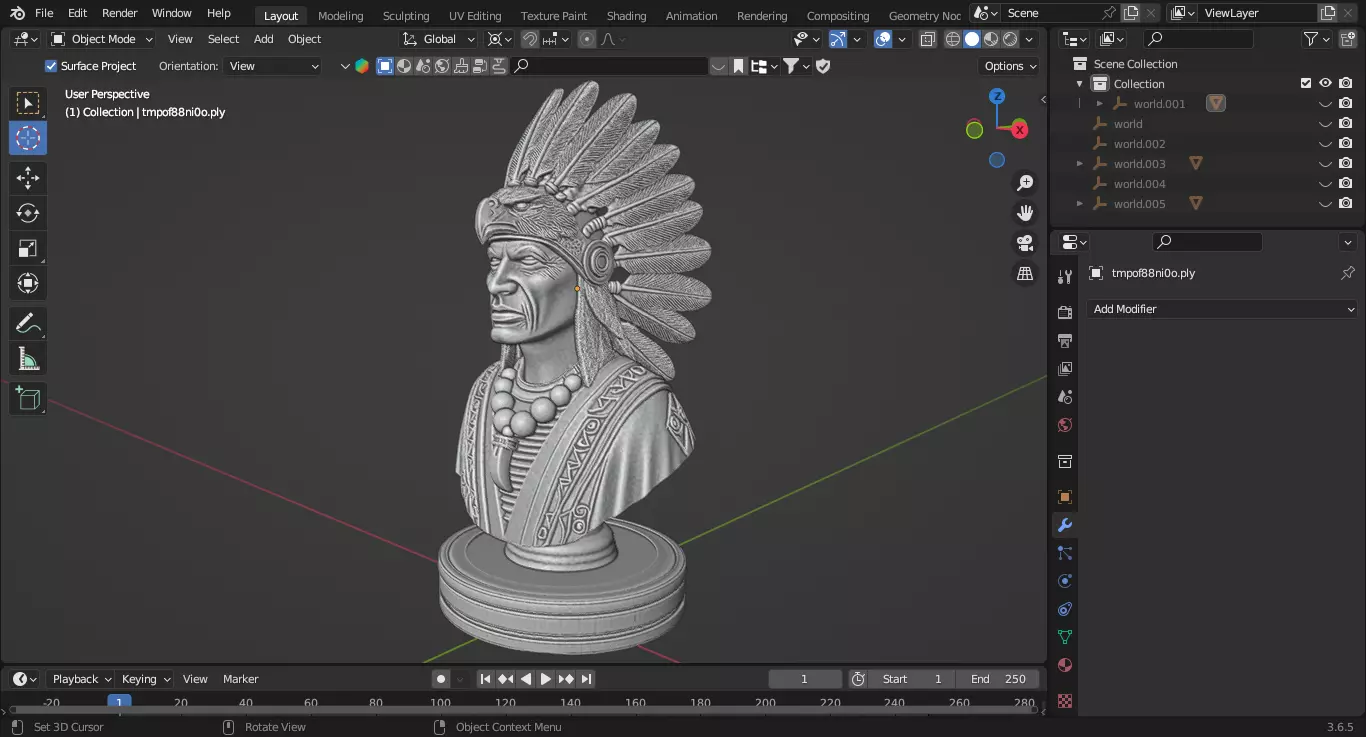This screenshot has width=1366, height=737.
Task: Switch to the UV Editing workspace tab
Action: (x=475, y=15)
